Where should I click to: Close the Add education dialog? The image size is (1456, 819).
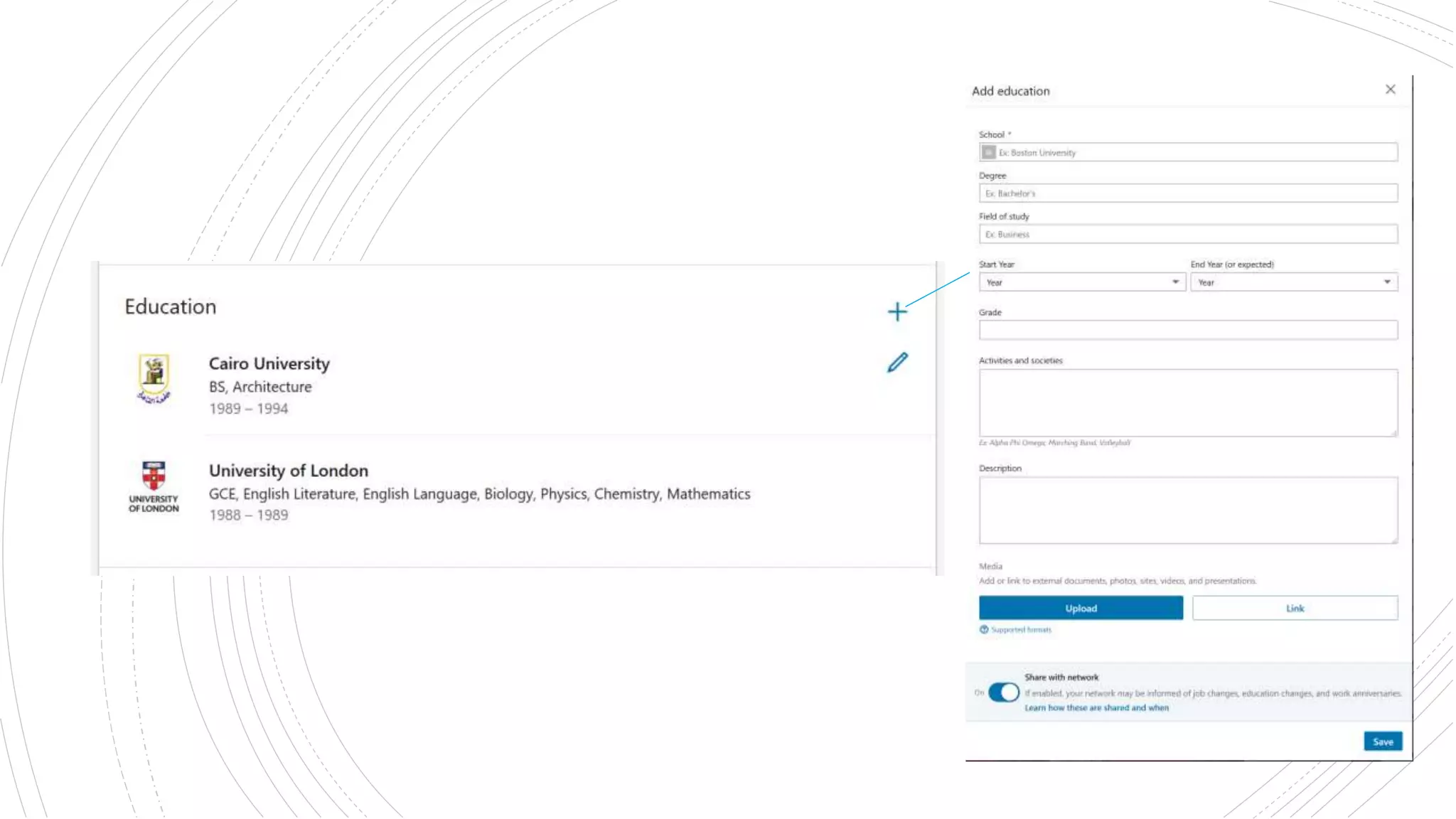pyautogui.click(x=1390, y=90)
